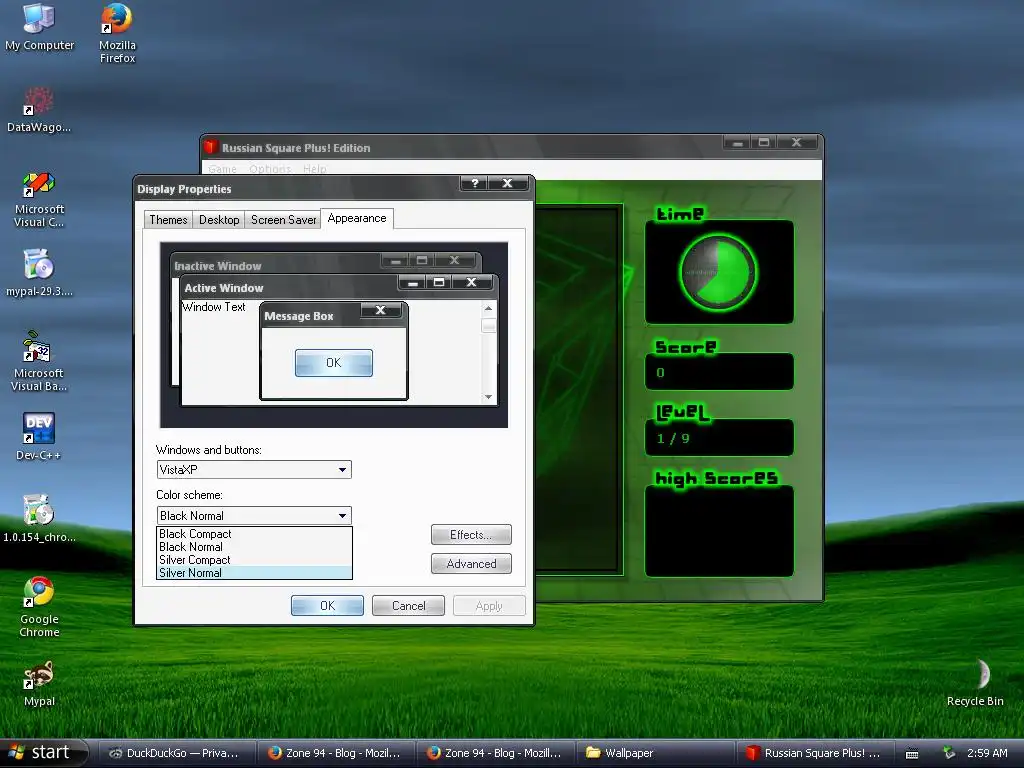Switch to DuckDuckGo taskbar window

174,753
